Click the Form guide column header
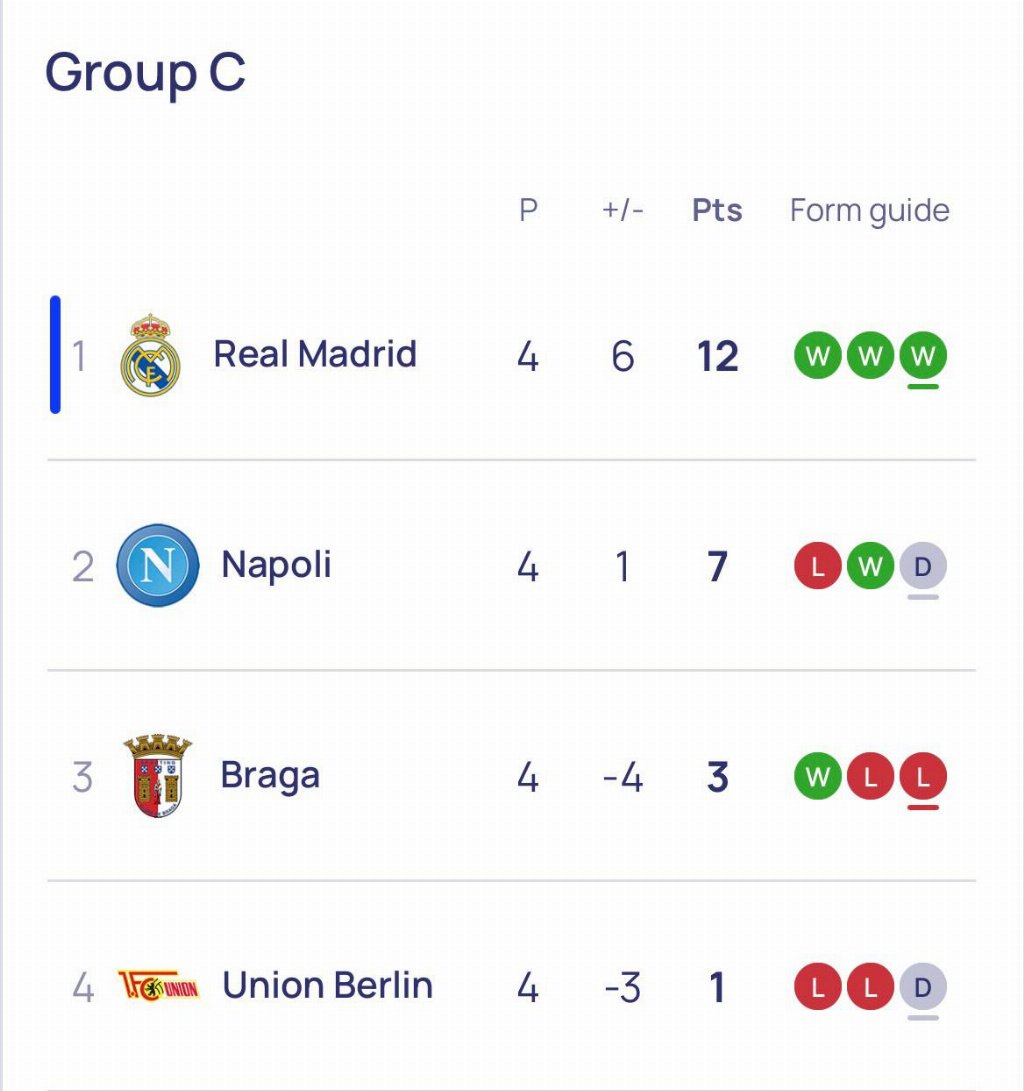Viewport: 1024px width, 1091px height. click(869, 211)
